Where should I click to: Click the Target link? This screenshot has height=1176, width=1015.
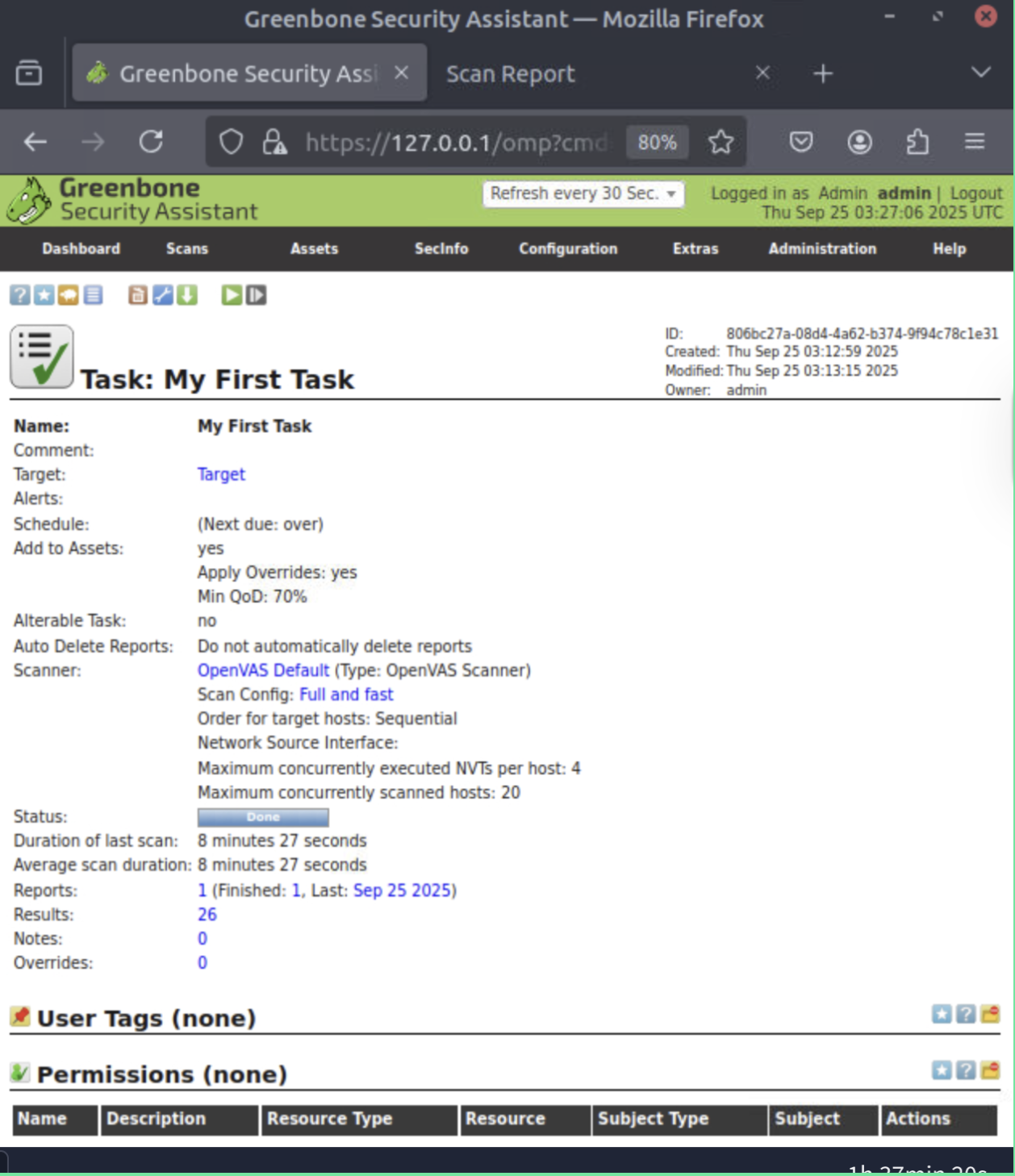[221, 474]
